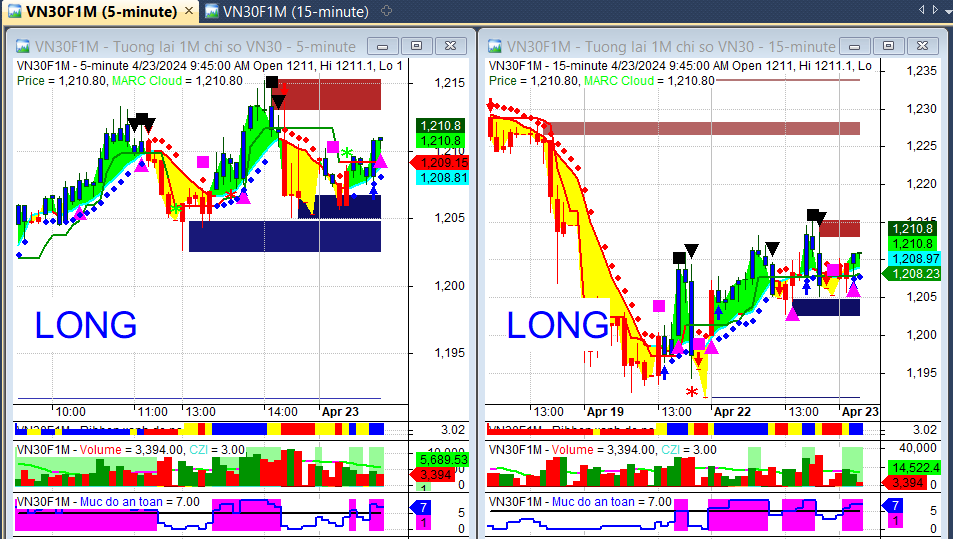Click the 5-minute window title bar text

coord(195,47)
